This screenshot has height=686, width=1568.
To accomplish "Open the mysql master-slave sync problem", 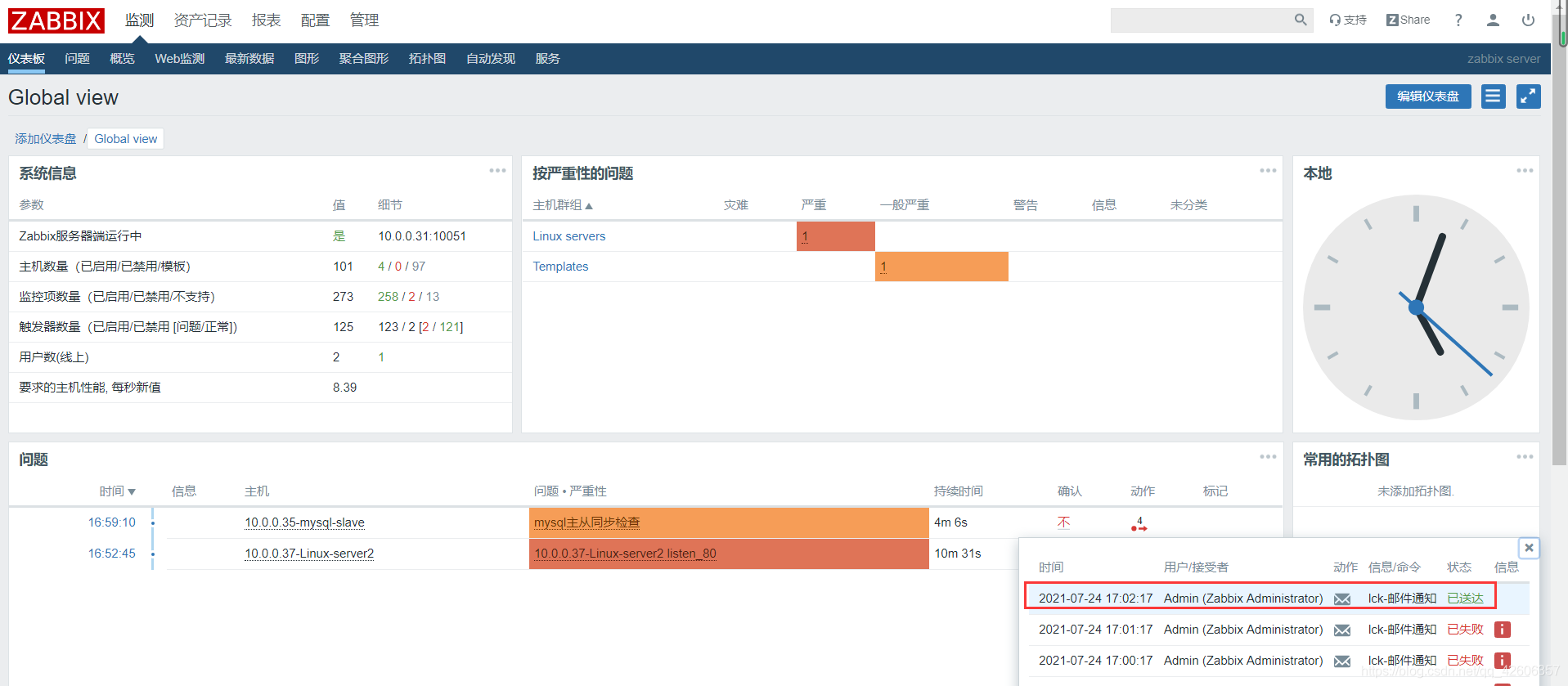I will pos(586,522).
